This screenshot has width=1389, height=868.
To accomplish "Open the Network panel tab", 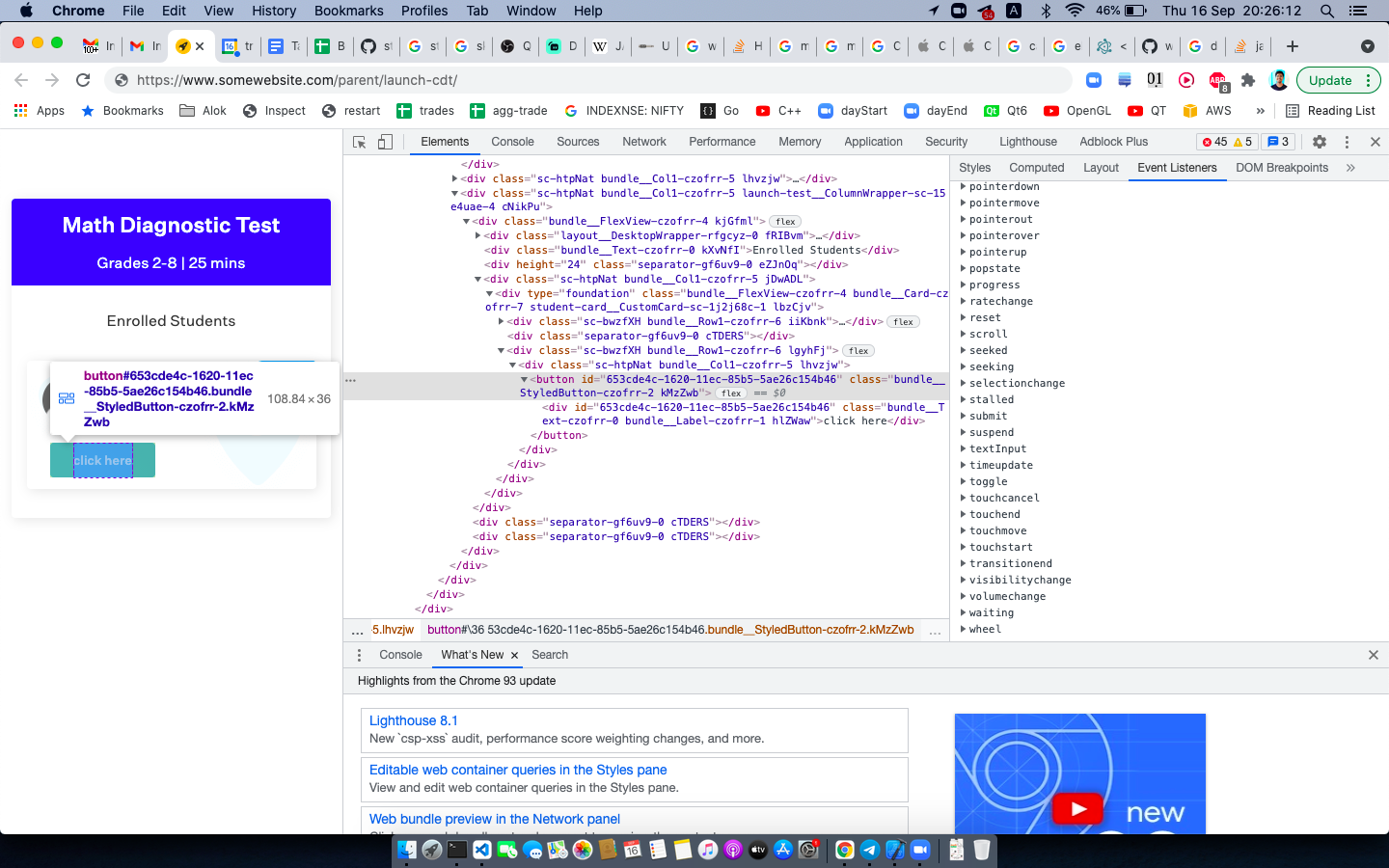I will tap(644, 142).
